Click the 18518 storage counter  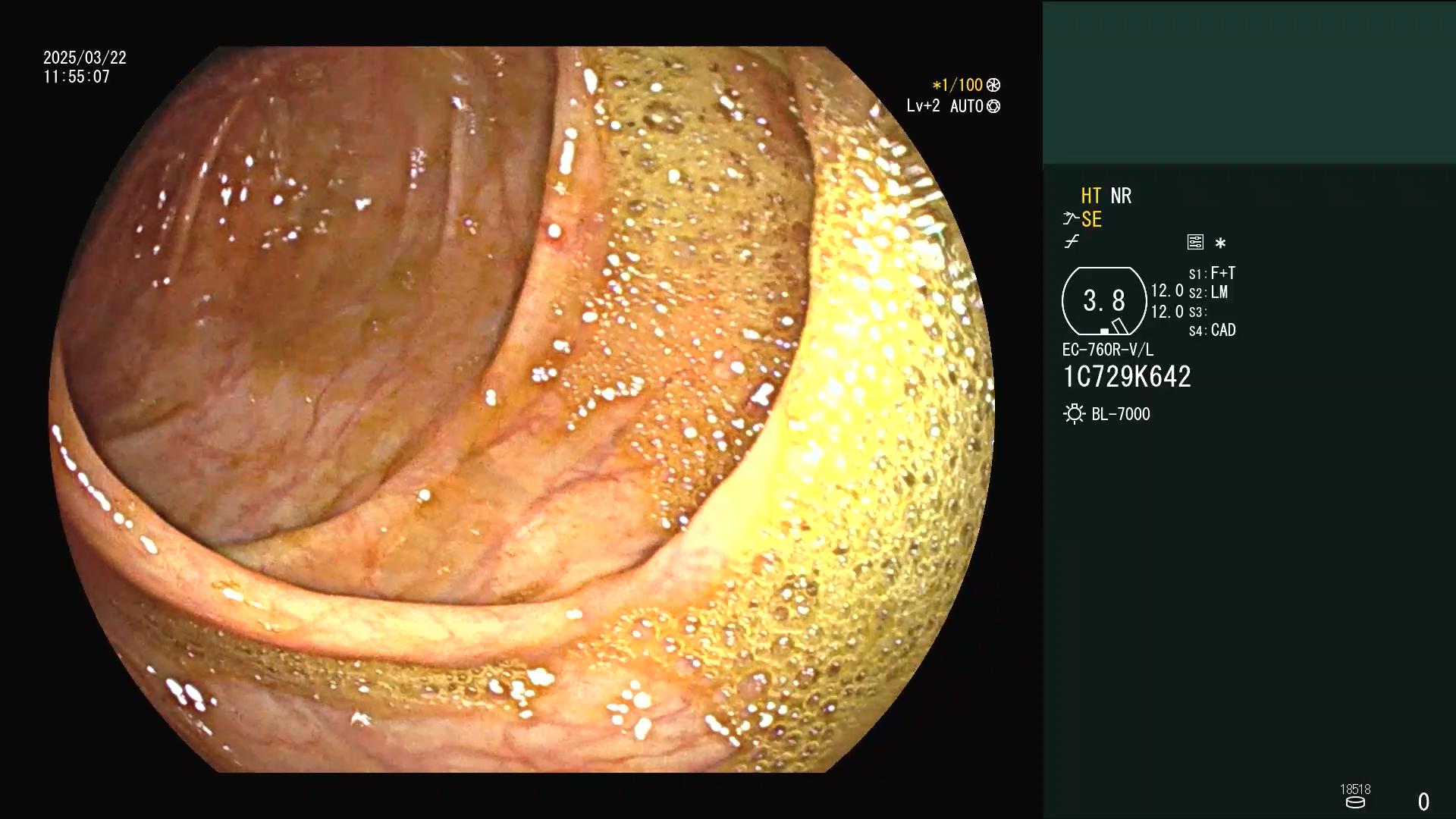coord(1355,789)
